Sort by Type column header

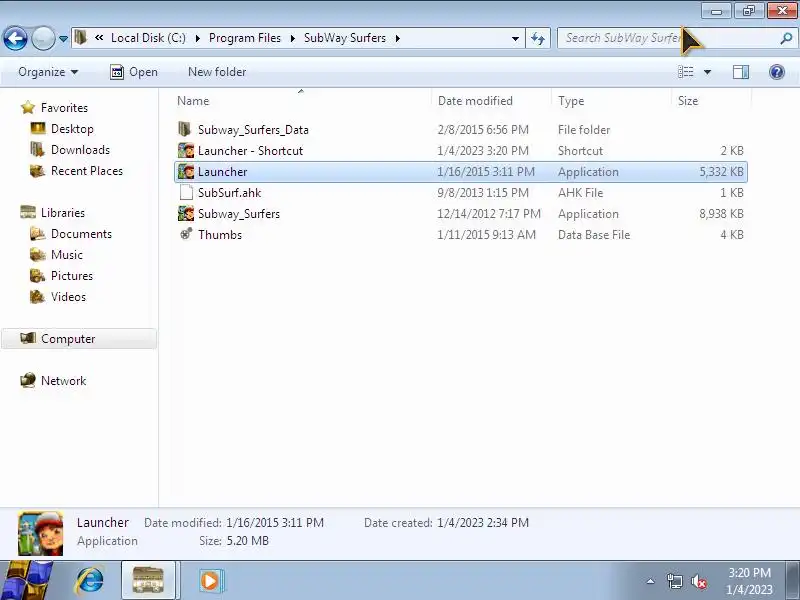point(611,101)
